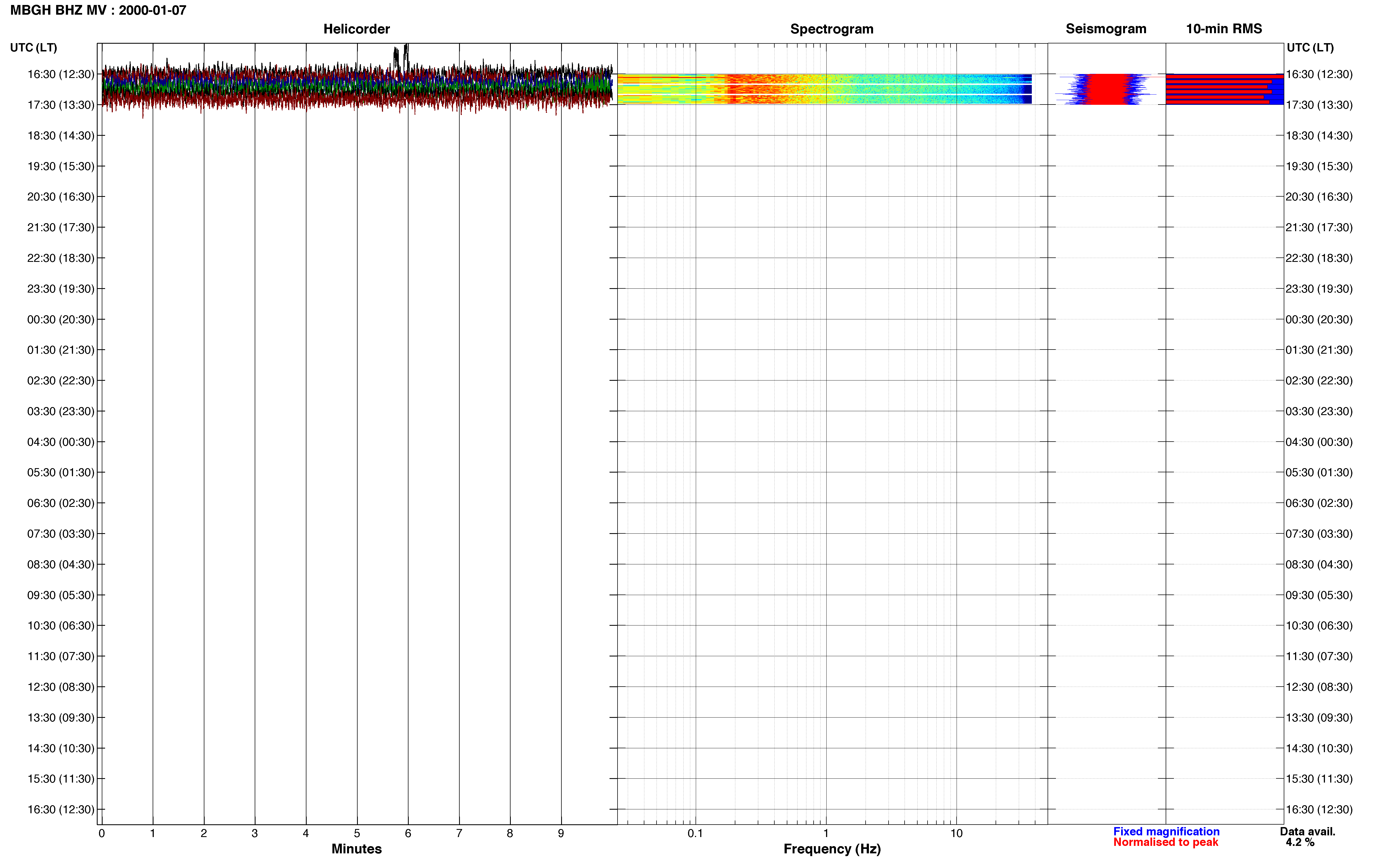Click the right UTC (LT) axis header
The image size is (1388, 868).
[1310, 48]
